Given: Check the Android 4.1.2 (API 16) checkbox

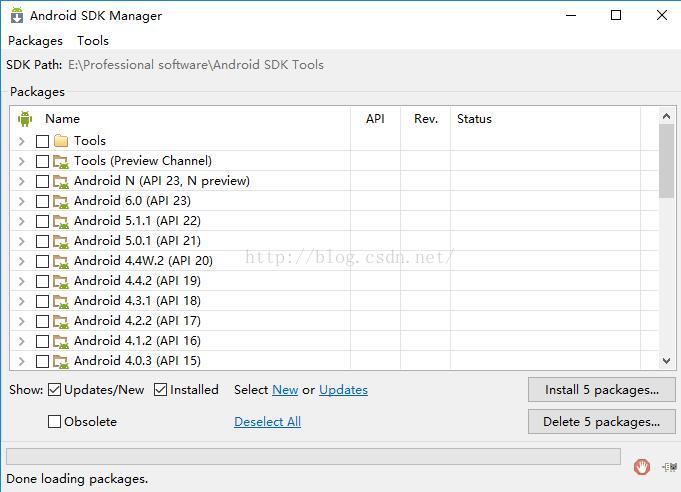Looking at the screenshot, I should (x=42, y=341).
